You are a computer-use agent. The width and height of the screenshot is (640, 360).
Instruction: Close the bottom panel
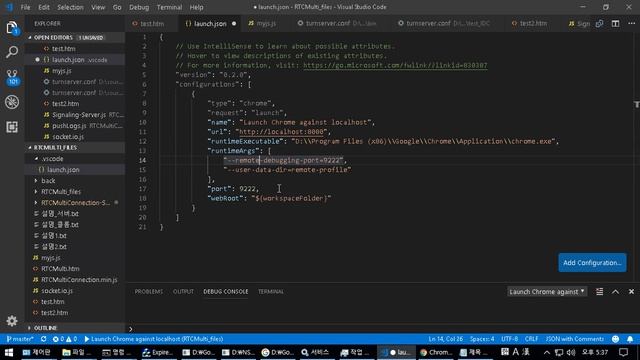[x=631, y=291]
